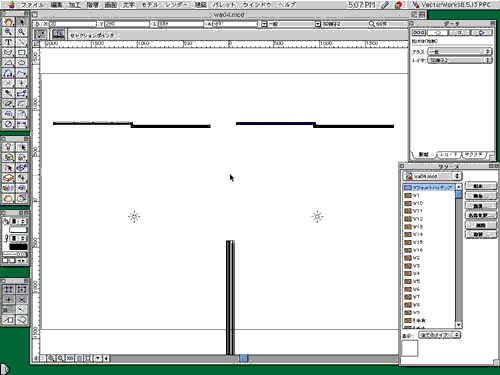The width and height of the screenshot is (500, 375).
Task: Select the 2D selection arrow tool
Action: [x=22, y=22]
